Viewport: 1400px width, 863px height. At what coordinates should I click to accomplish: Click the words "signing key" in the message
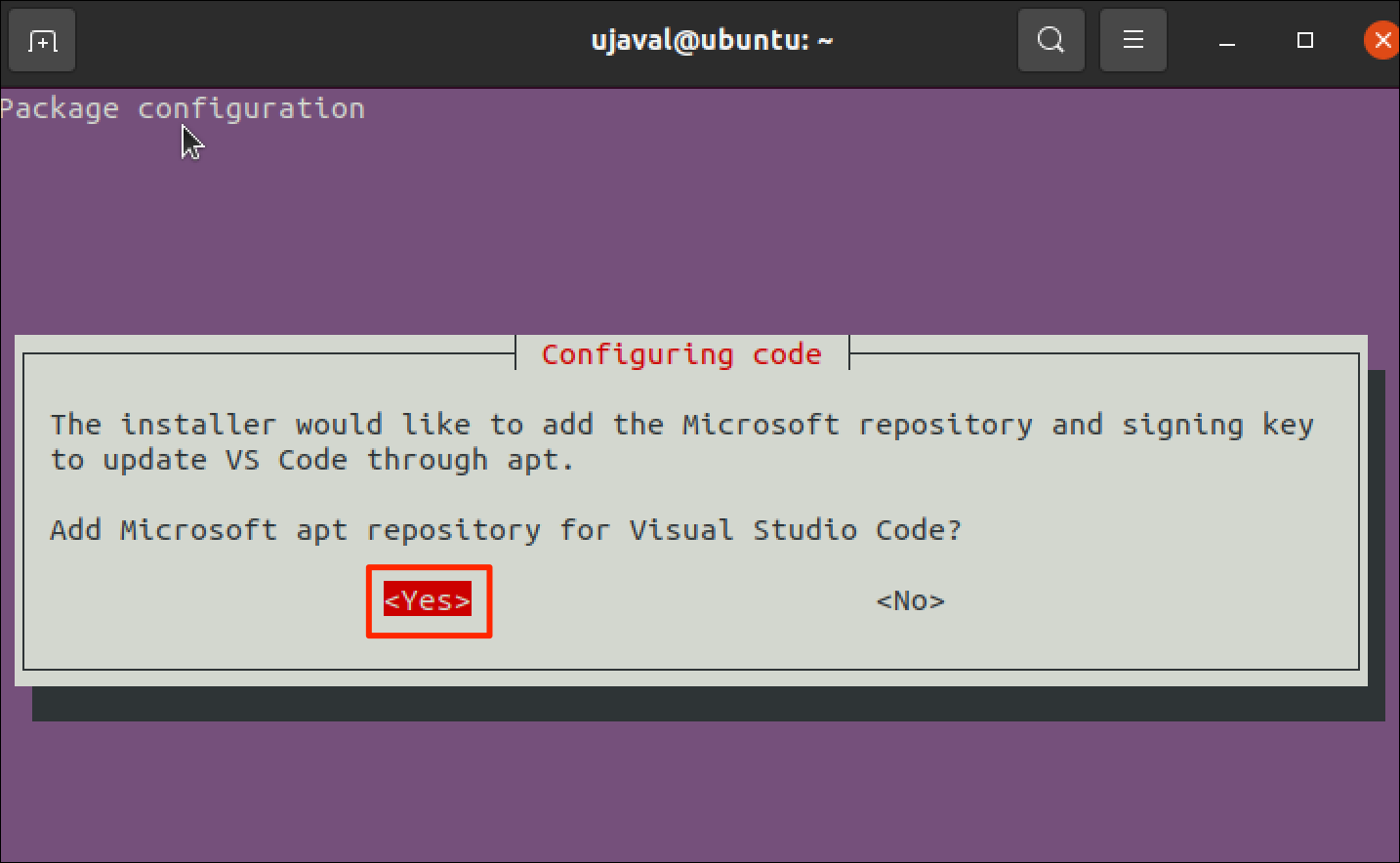[x=1217, y=425]
